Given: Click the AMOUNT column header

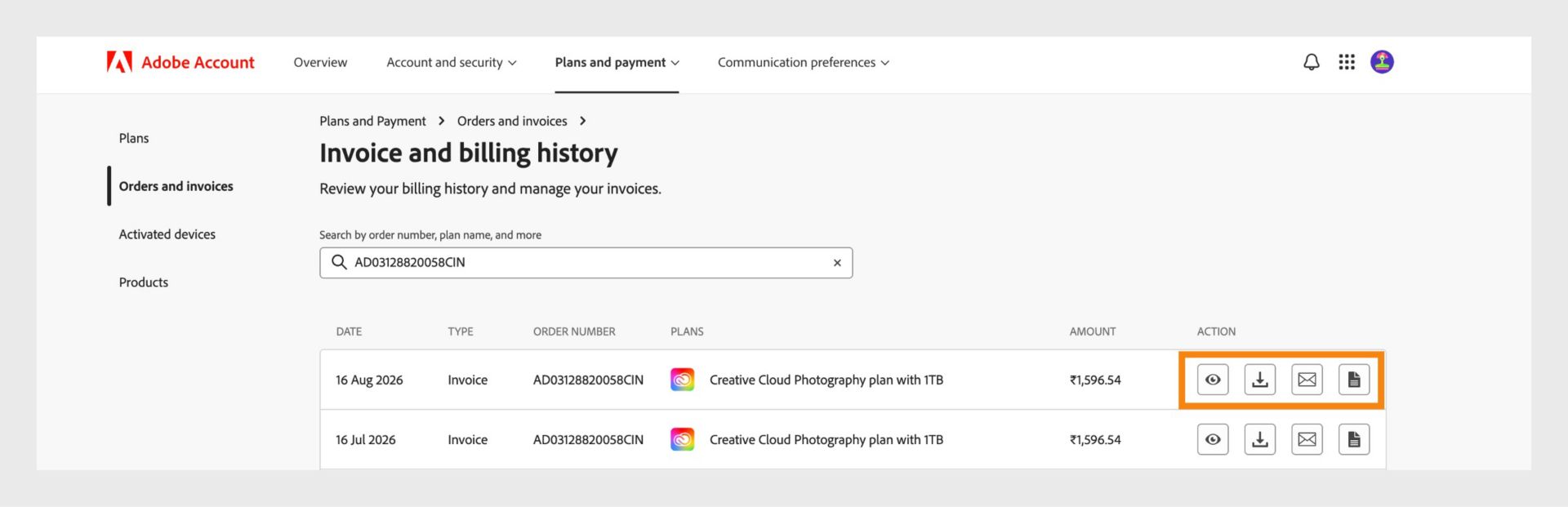Looking at the screenshot, I should (x=1093, y=331).
